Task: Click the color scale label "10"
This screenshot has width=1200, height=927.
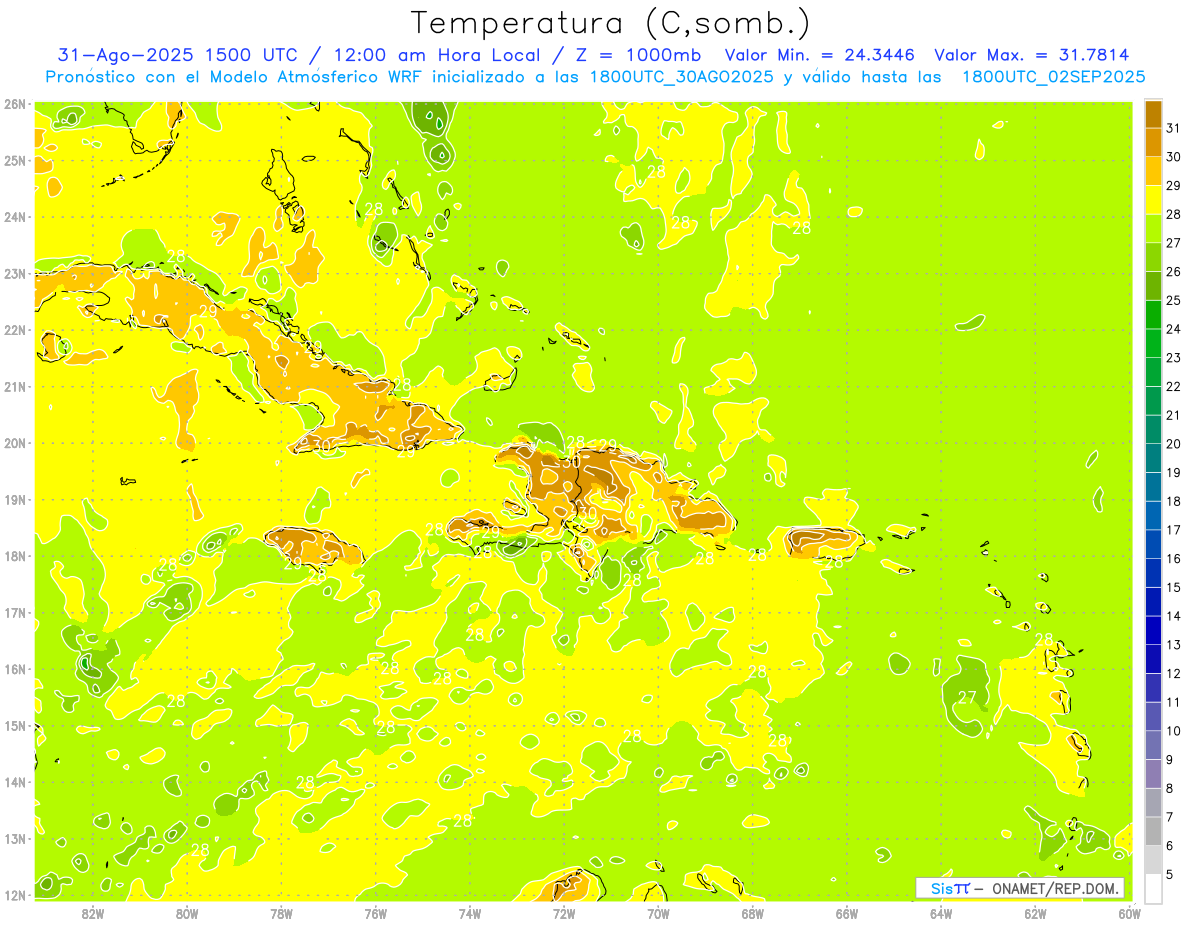Action: click(1173, 731)
